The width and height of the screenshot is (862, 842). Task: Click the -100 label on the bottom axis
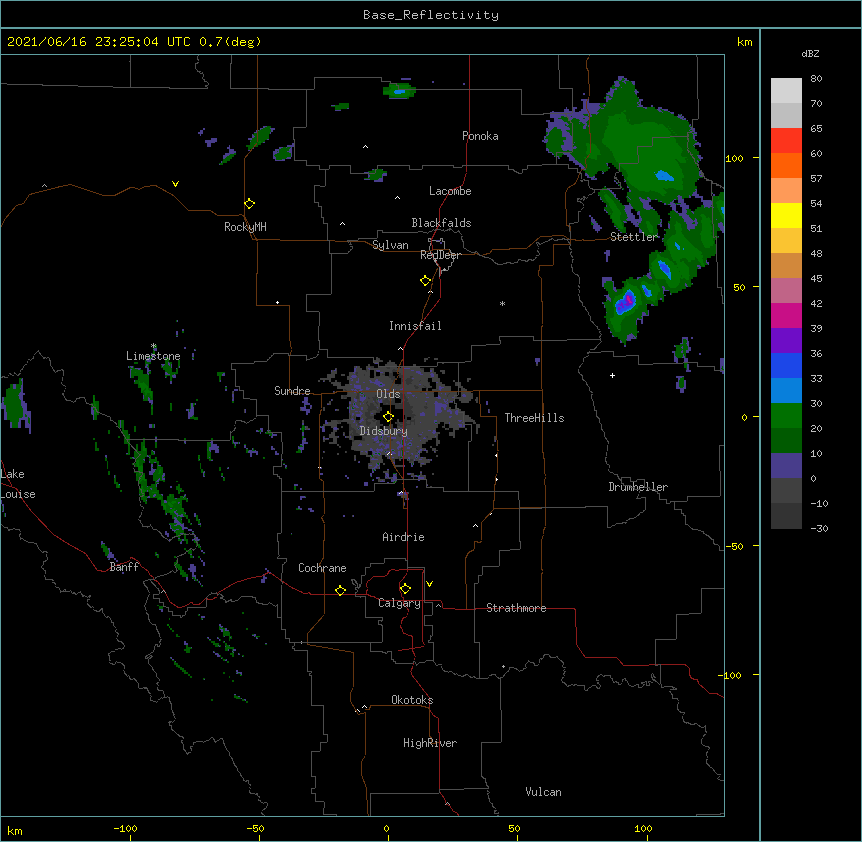click(x=125, y=828)
